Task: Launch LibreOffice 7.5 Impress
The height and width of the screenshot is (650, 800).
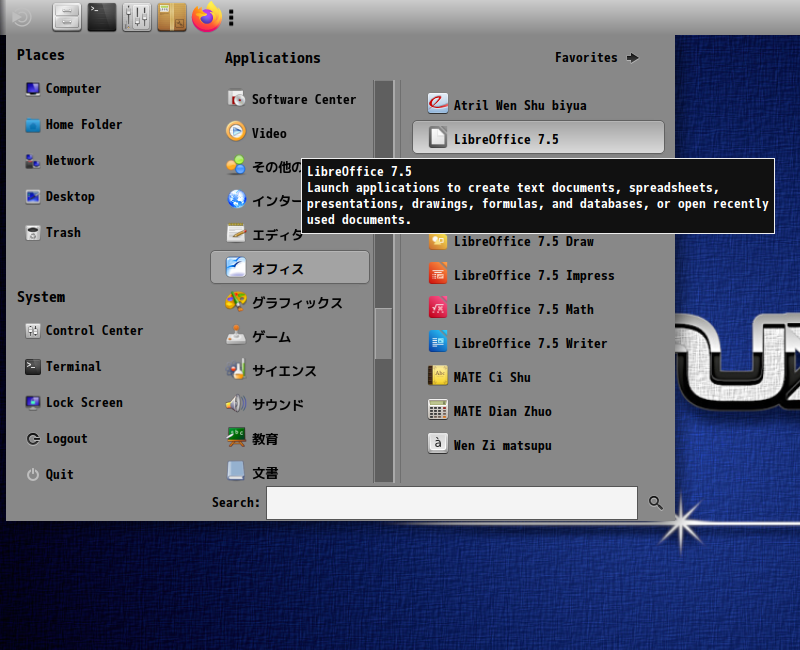Action: click(538, 275)
